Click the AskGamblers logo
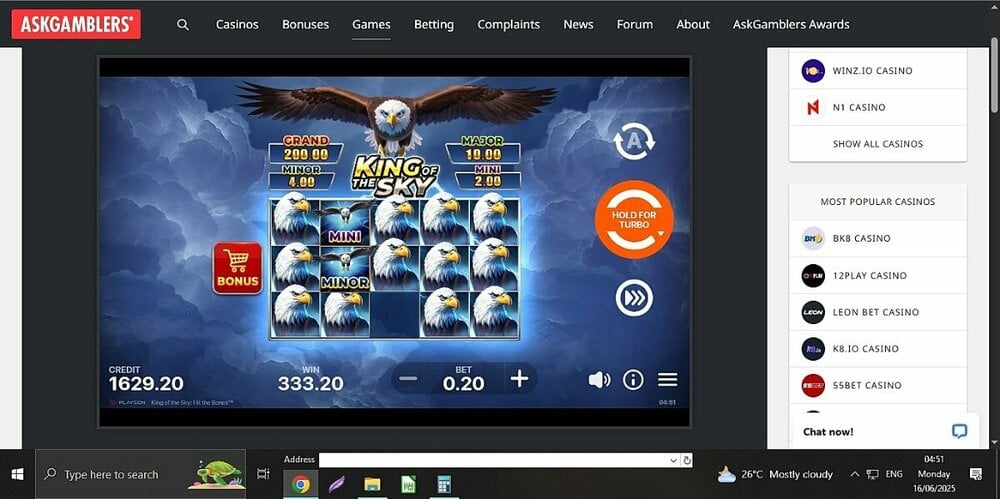Image resolution: width=1000 pixels, height=499 pixels. click(x=76, y=24)
